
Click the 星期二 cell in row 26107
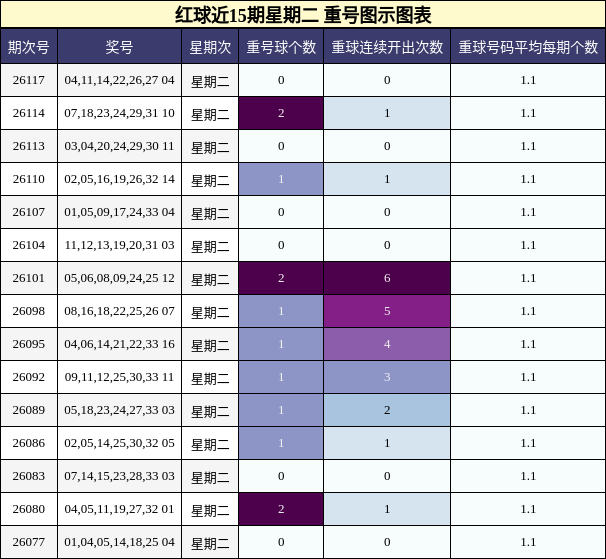click(x=210, y=212)
